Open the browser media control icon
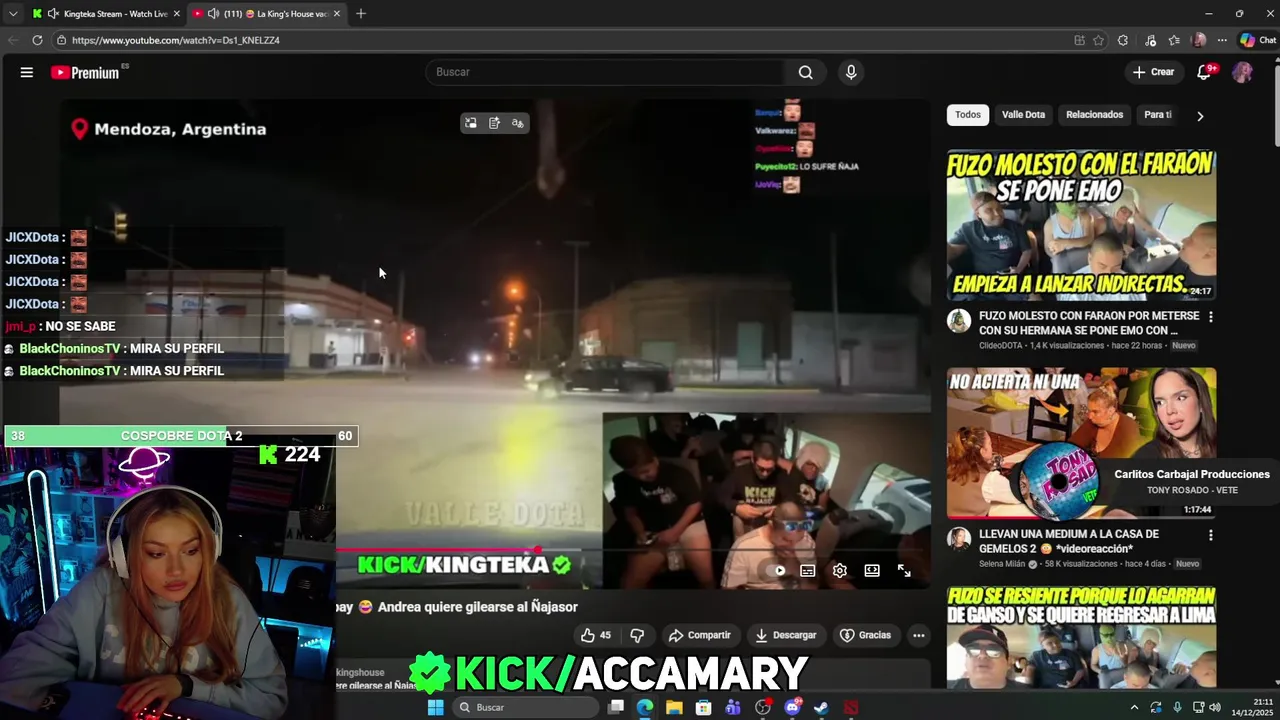1280x720 pixels. pos(1151,40)
